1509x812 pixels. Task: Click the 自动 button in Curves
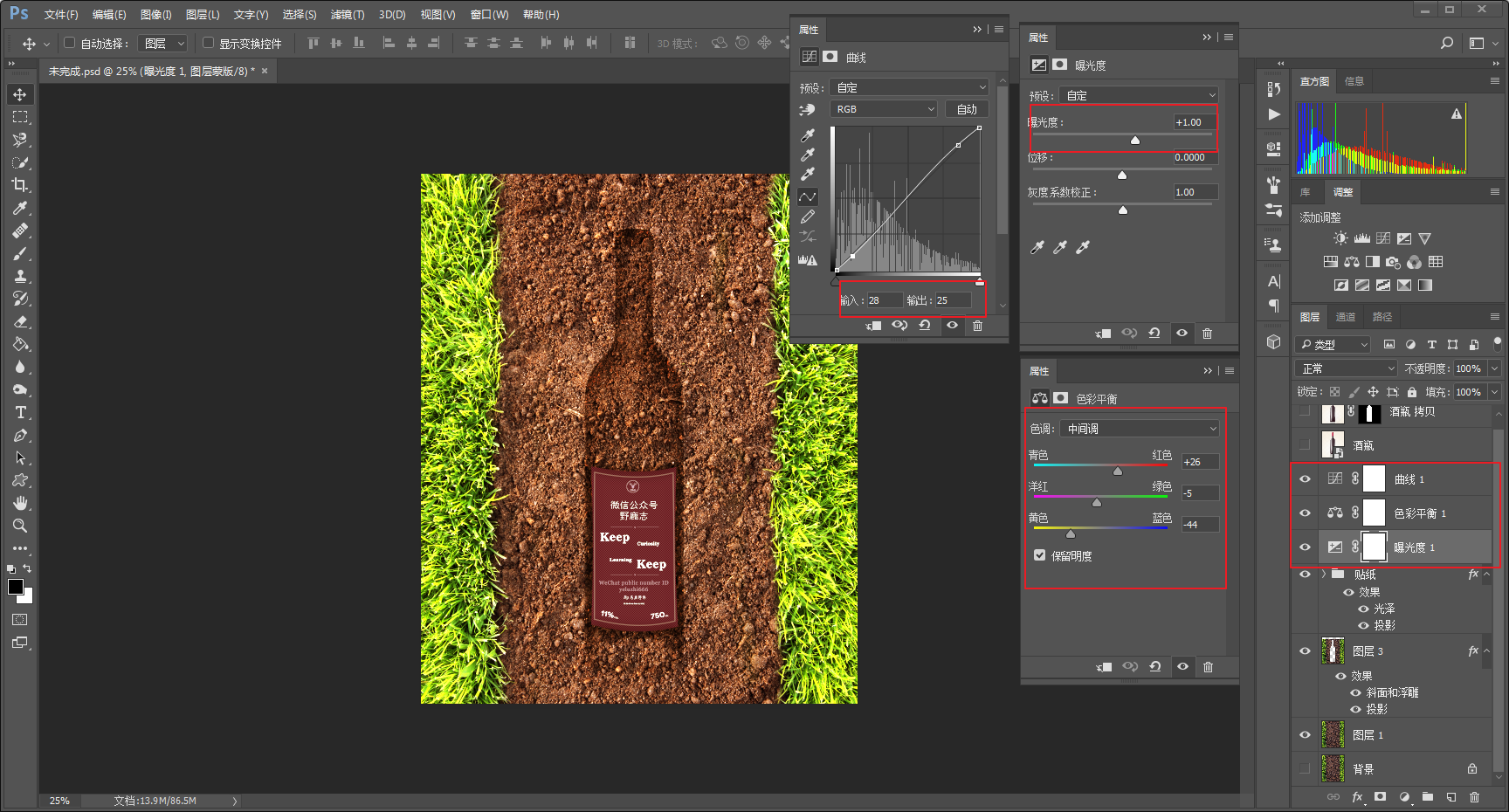[x=967, y=109]
